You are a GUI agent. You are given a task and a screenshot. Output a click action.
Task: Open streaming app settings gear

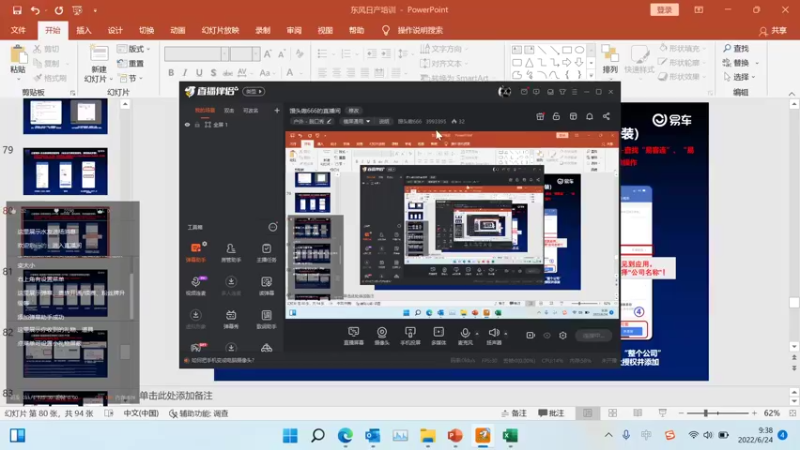coord(563,335)
